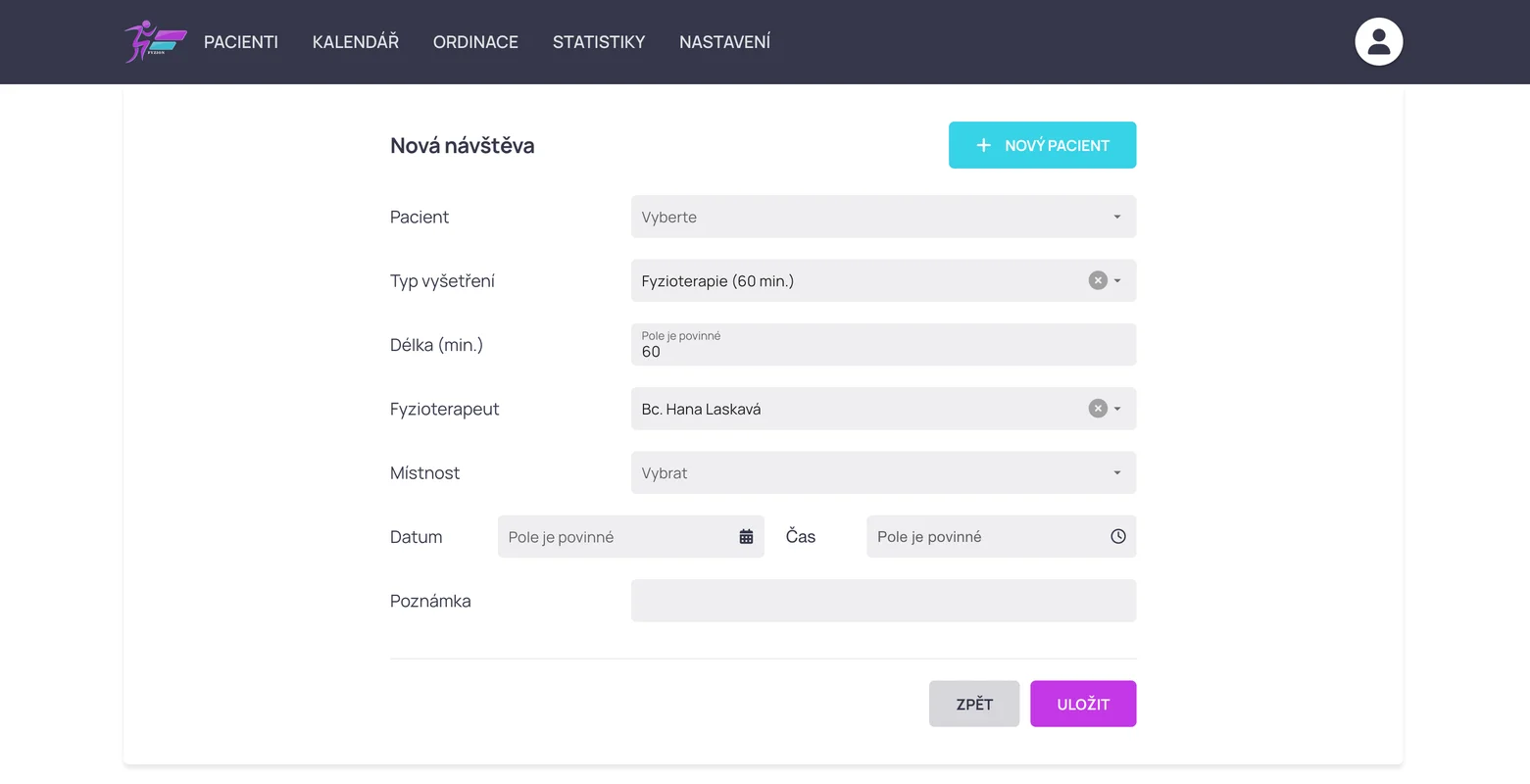Open the user profile avatar menu

click(x=1378, y=41)
